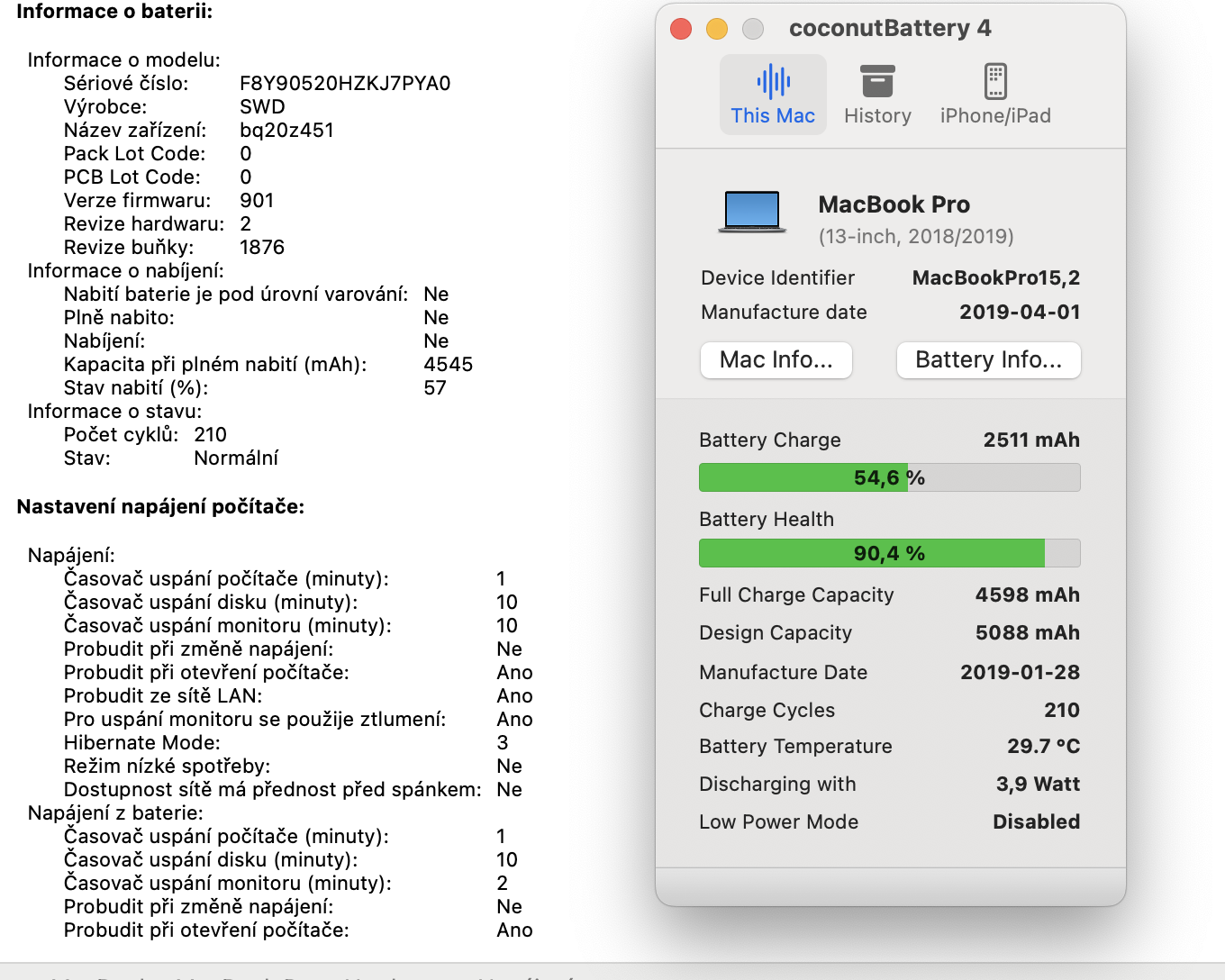Click the 29.7 °C battery temperature

coord(1044,746)
